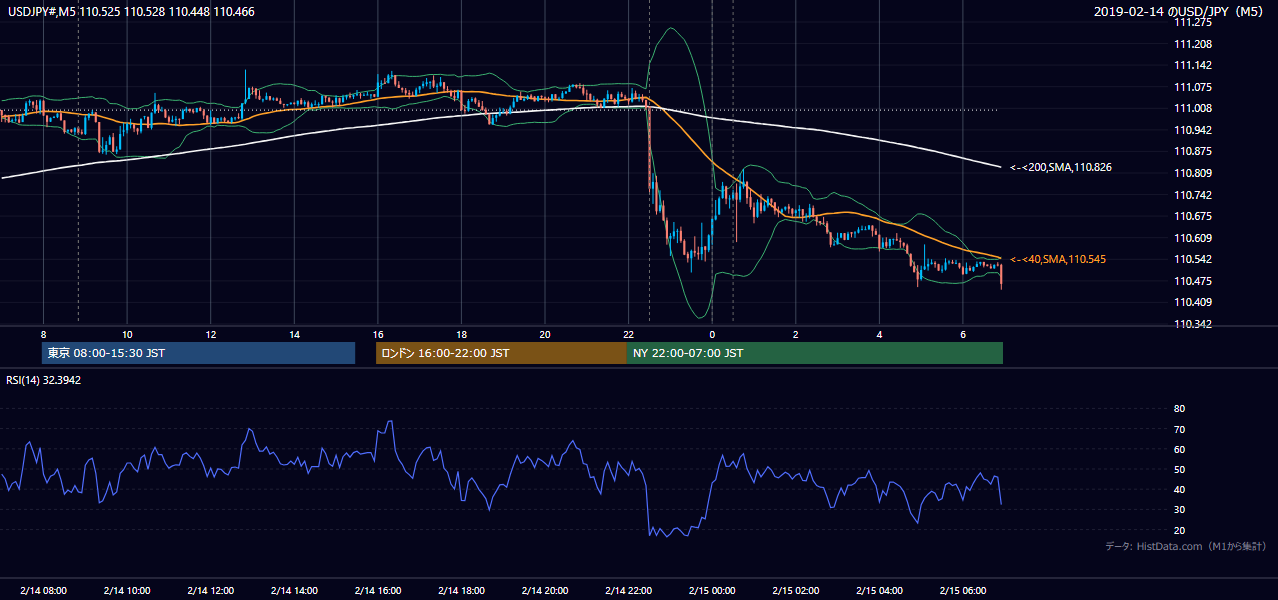This screenshot has height=600, width=1278.
Task: Click the 2/14 10:00 date label
Action: coord(127,590)
